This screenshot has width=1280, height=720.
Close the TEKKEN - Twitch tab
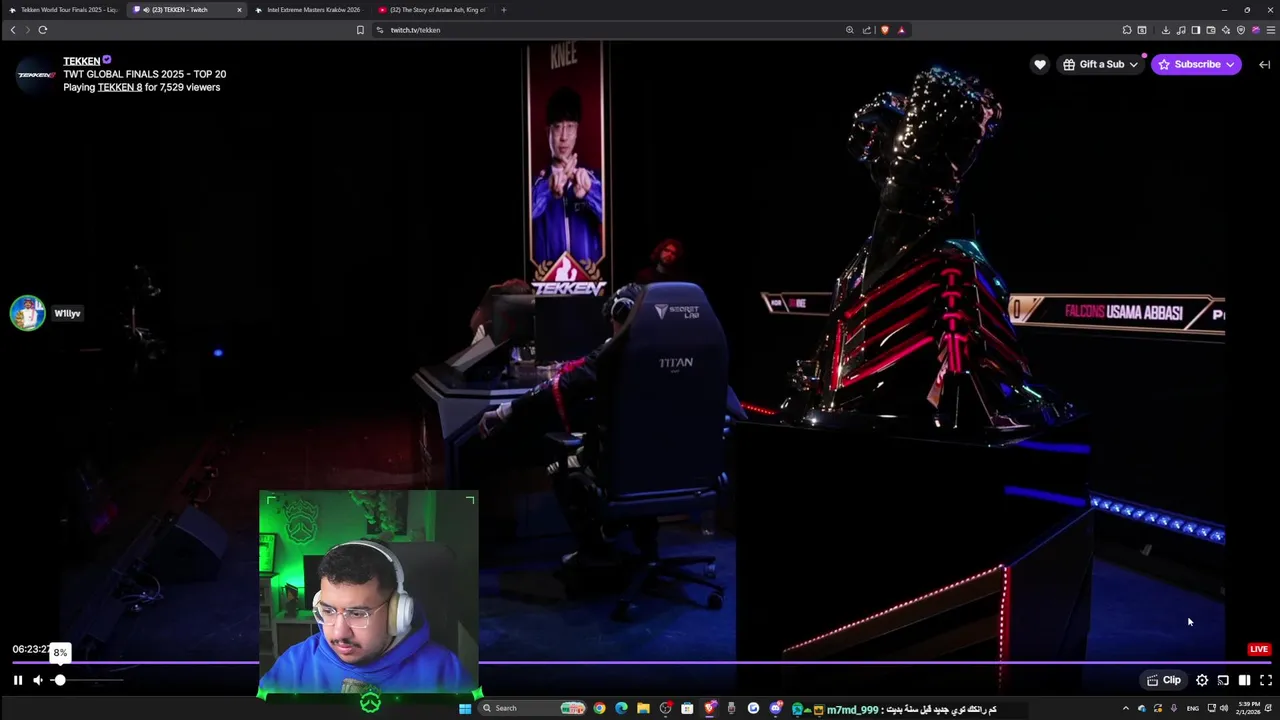239,10
